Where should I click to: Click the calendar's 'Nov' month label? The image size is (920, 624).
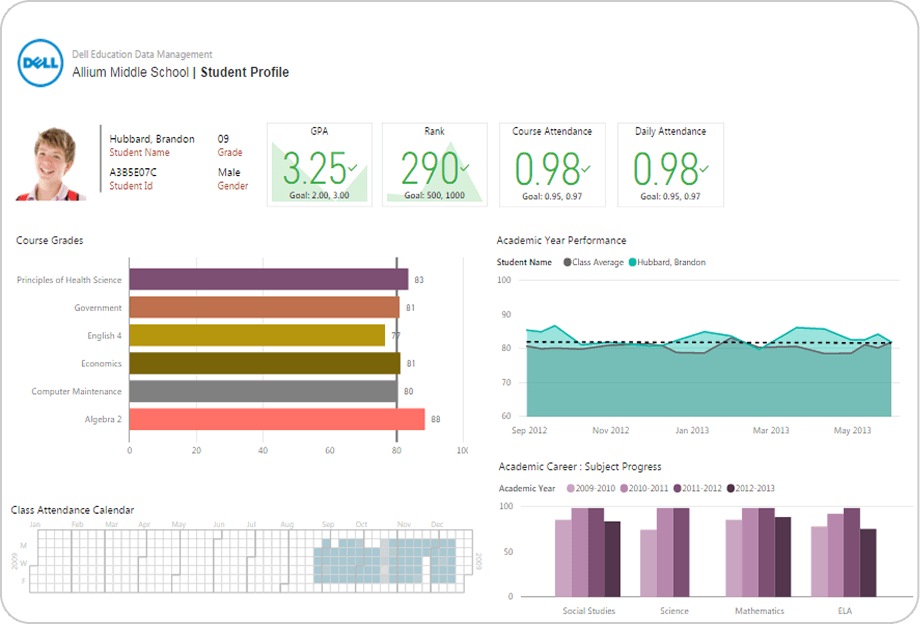(404, 524)
